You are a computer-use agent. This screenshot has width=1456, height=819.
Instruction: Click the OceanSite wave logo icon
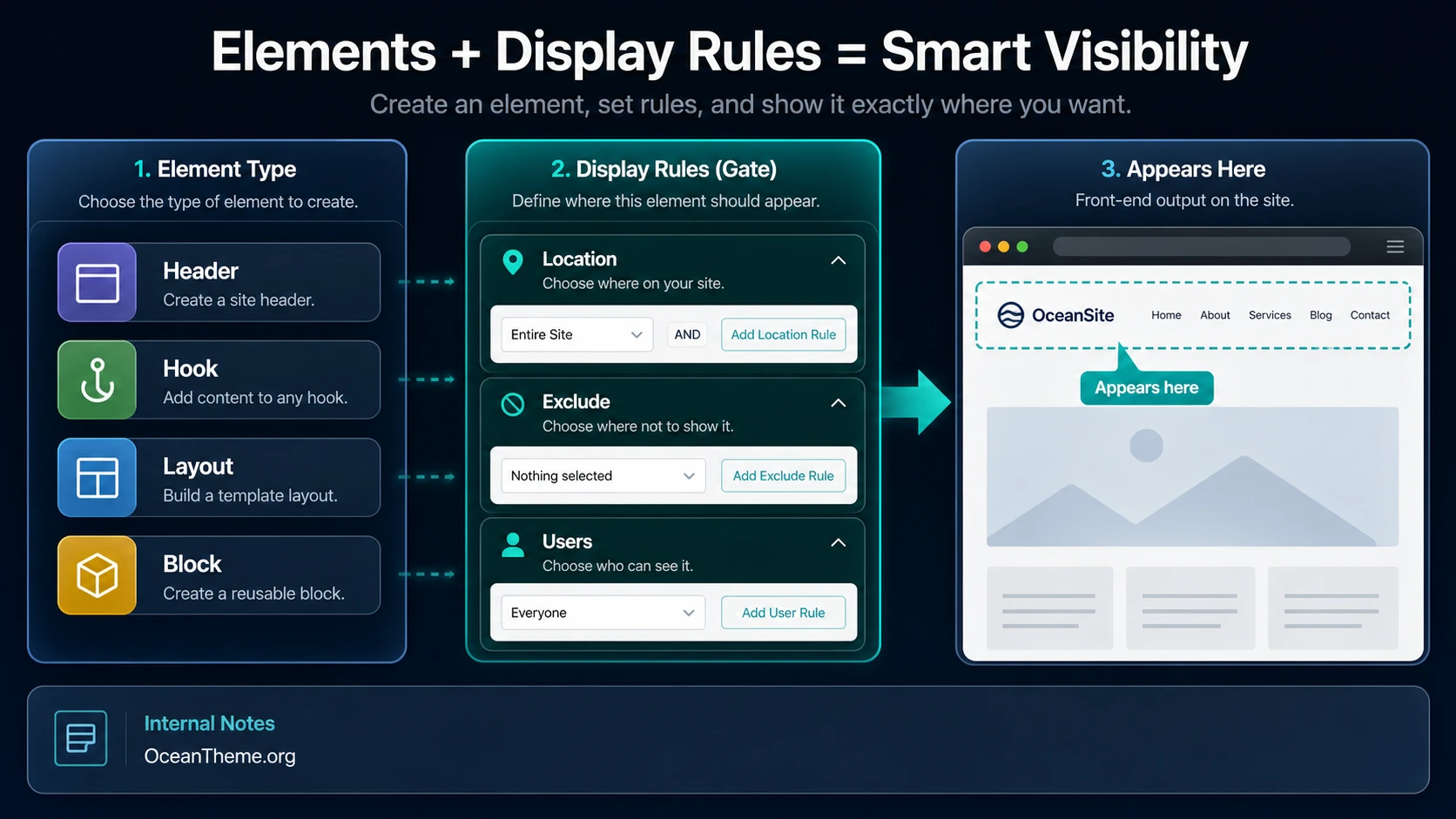(x=1010, y=315)
